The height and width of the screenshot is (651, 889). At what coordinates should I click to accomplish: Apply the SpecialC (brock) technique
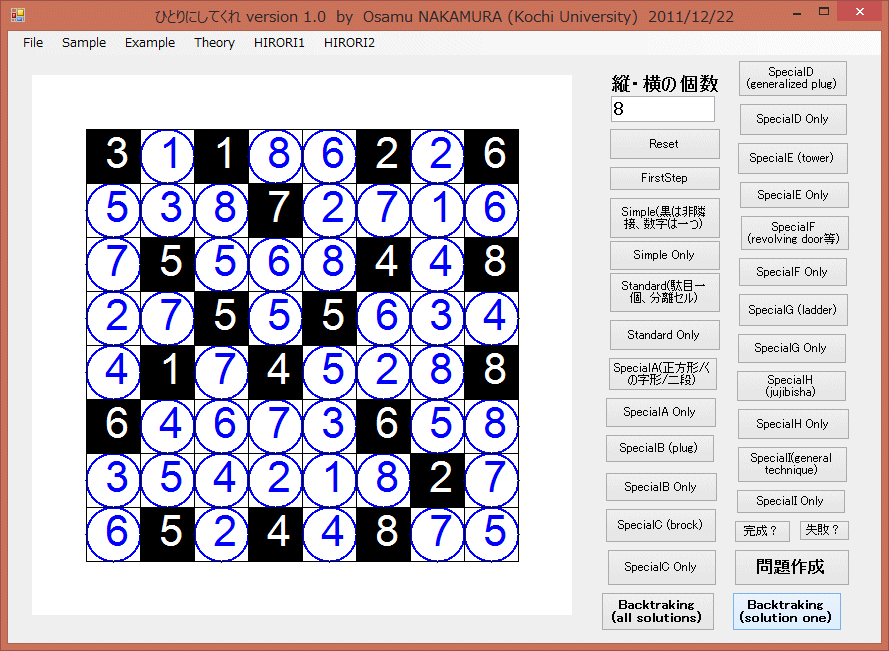(661, 525)
